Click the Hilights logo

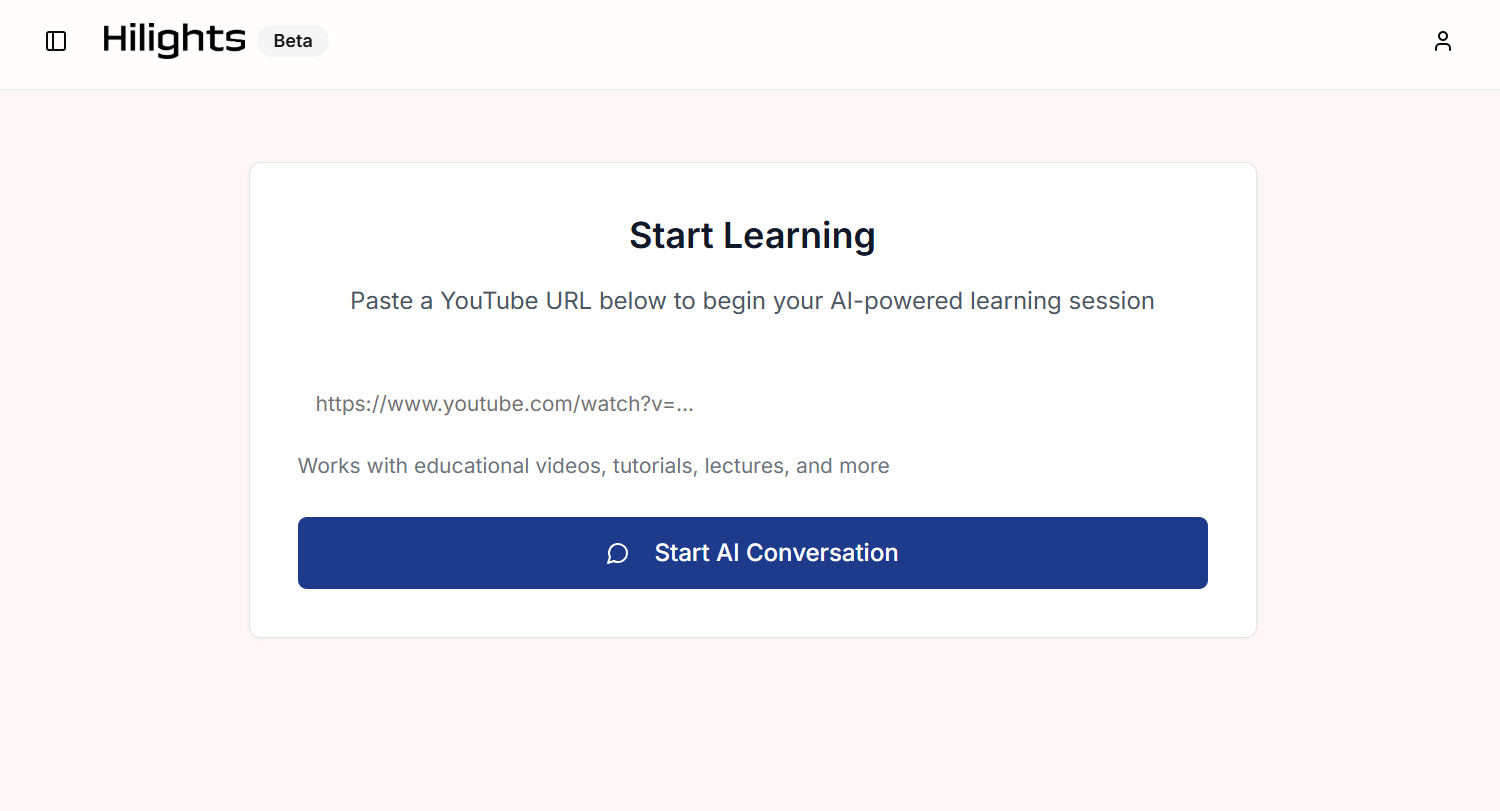click(x=174, y=40)
